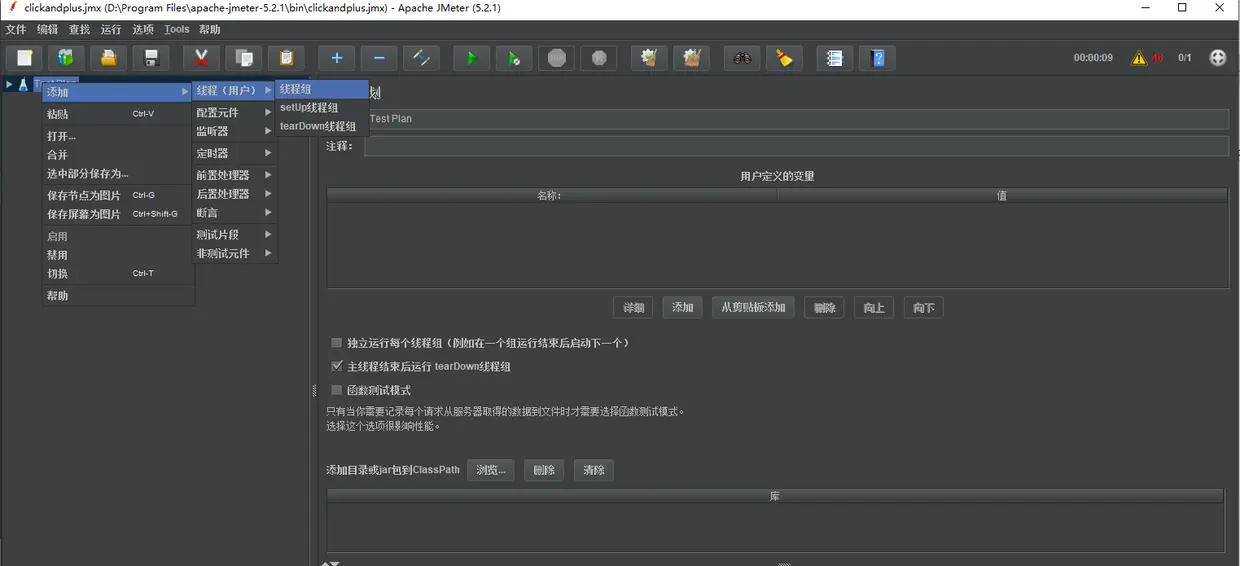Screen dimensions: 1240x566
Task: Clear all results with the double broom icon
Action: click(x=691, y=58)
